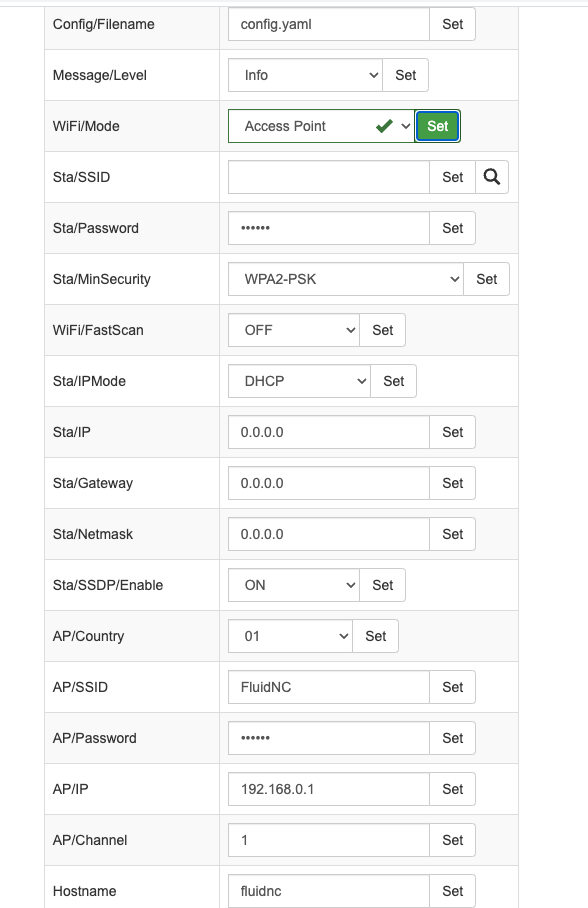This screenshot has height=908, width=588.
Task: Open the Sta/MinSecurity WPA2-PSK dropdown
Action: tap(346, 279)
